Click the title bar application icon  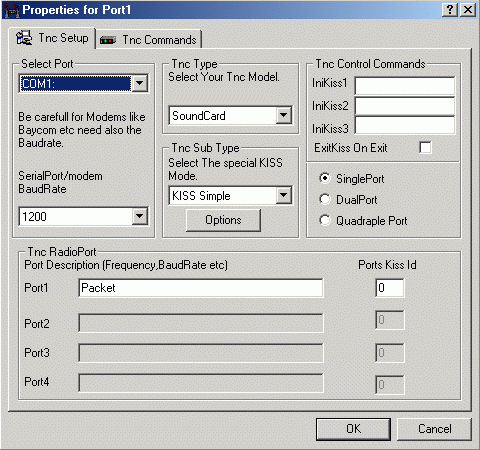coord(11,10)
